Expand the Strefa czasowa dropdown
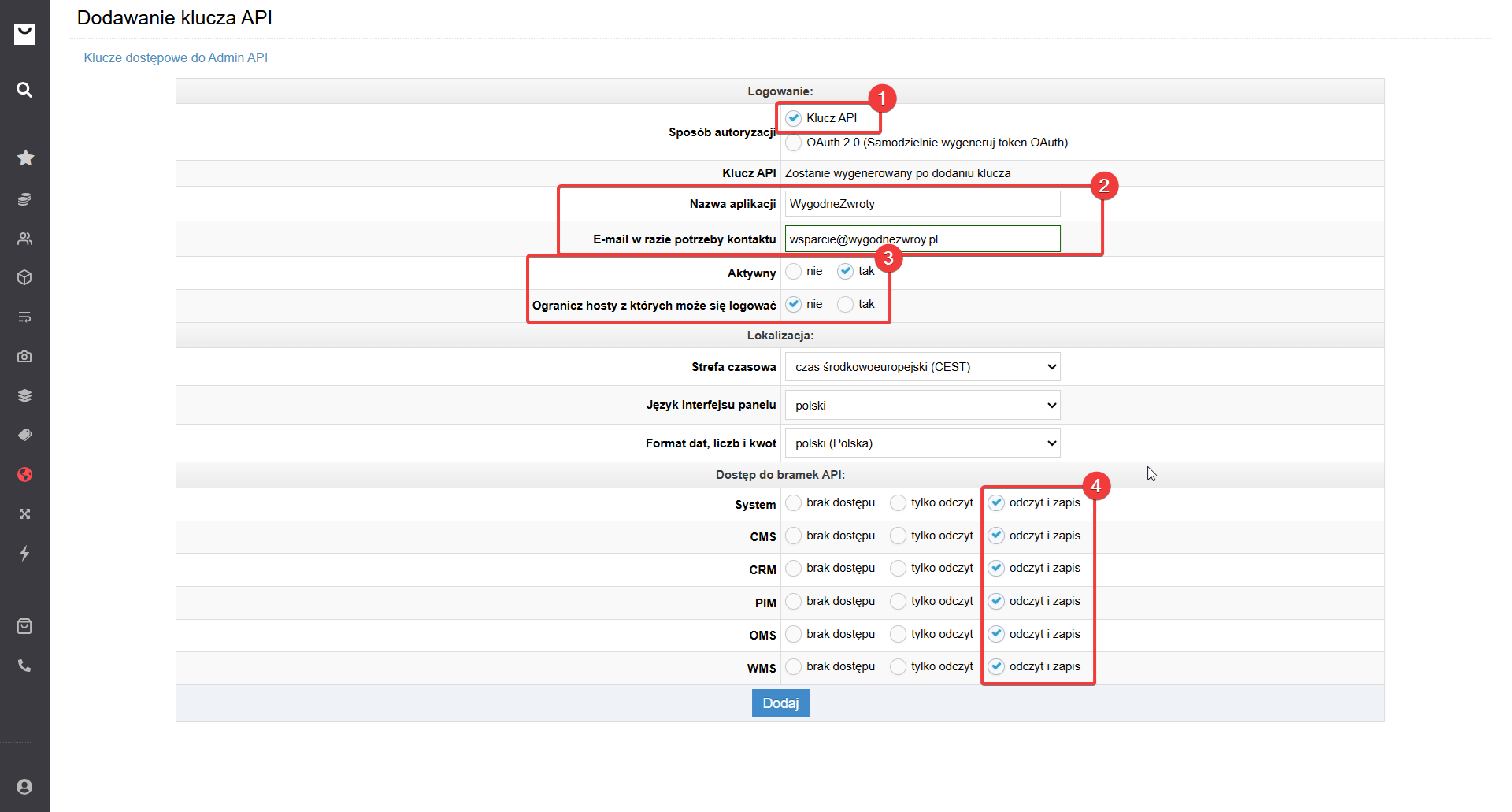Viewport: 1512px width, 812px height. click(x=922, y=367)
